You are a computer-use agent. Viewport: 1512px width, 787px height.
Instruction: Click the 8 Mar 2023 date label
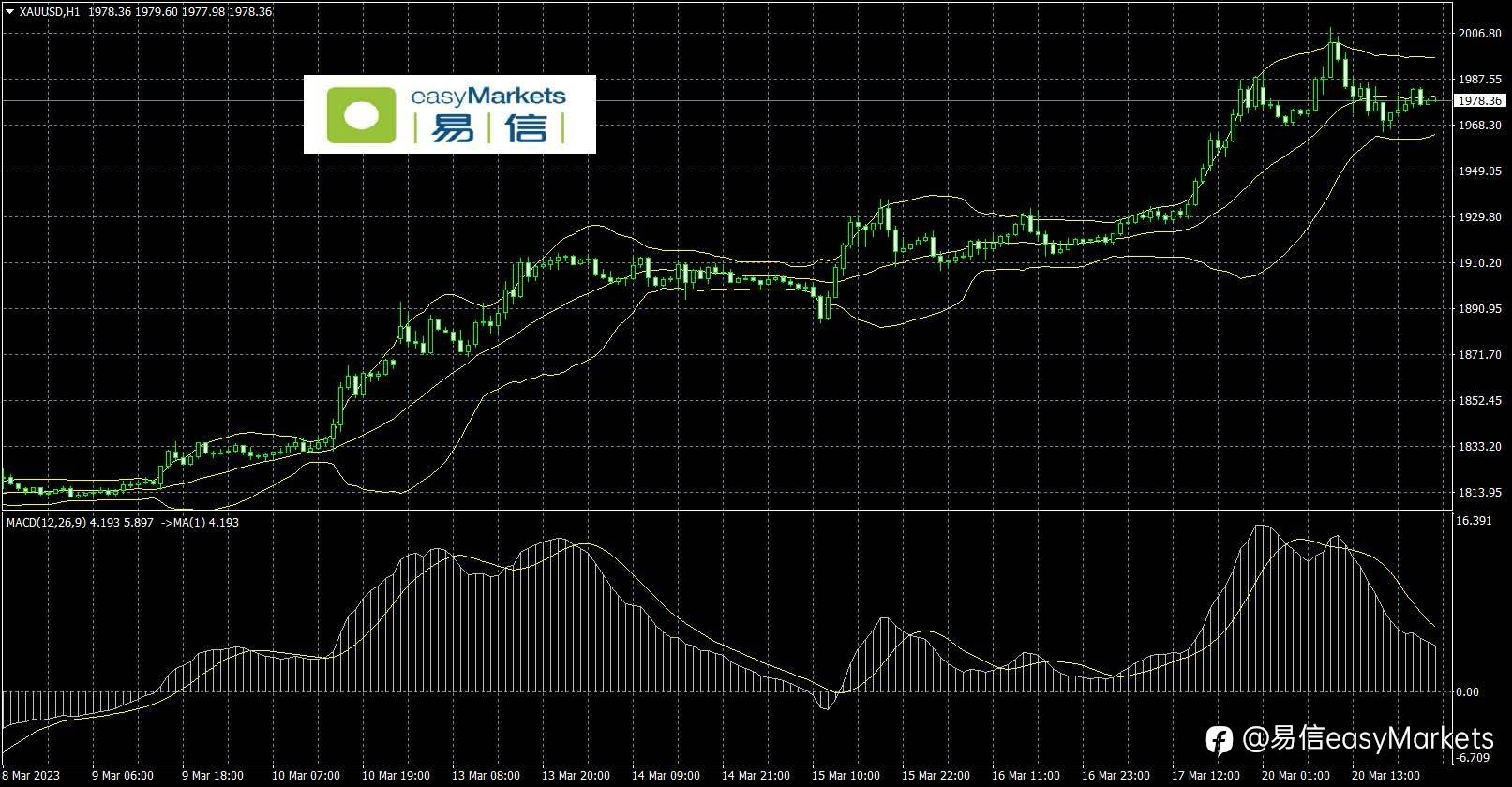pos(31,776)
